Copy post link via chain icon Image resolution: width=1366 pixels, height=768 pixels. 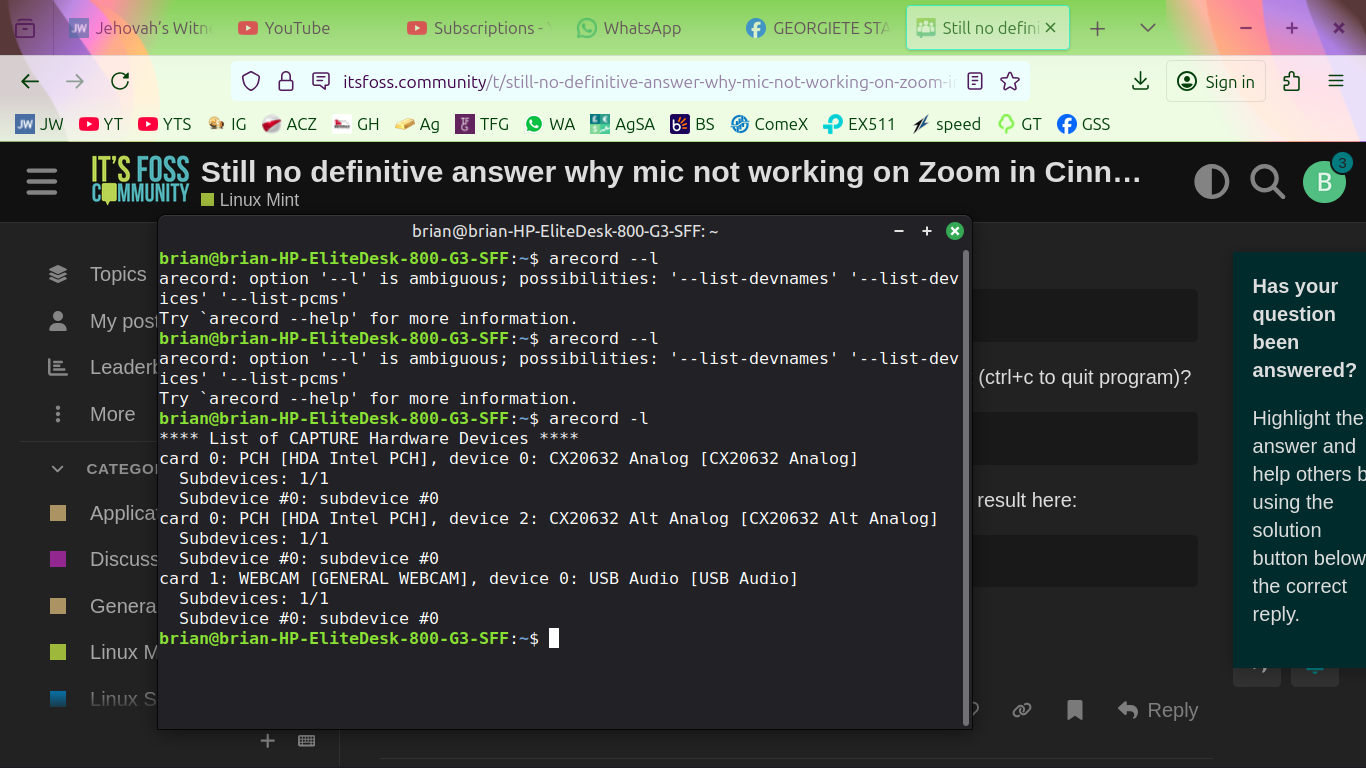pyautogui.click(x=1022, y=710)
